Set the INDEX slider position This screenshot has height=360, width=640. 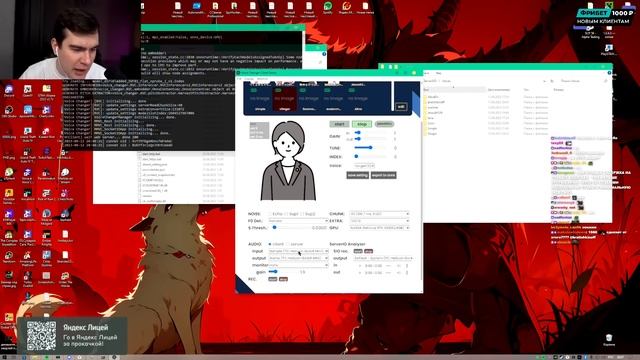(371, 156)
